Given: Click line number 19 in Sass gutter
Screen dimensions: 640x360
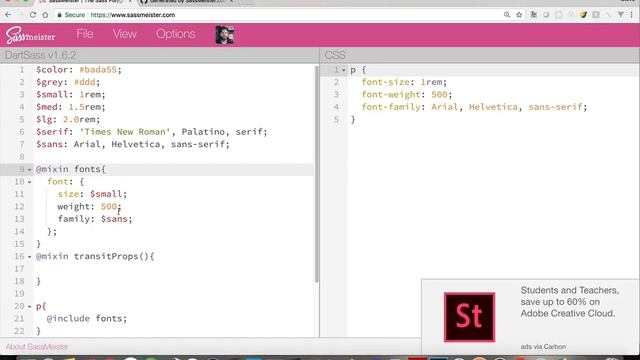Looking at the screenshot, I should point(19,294).
